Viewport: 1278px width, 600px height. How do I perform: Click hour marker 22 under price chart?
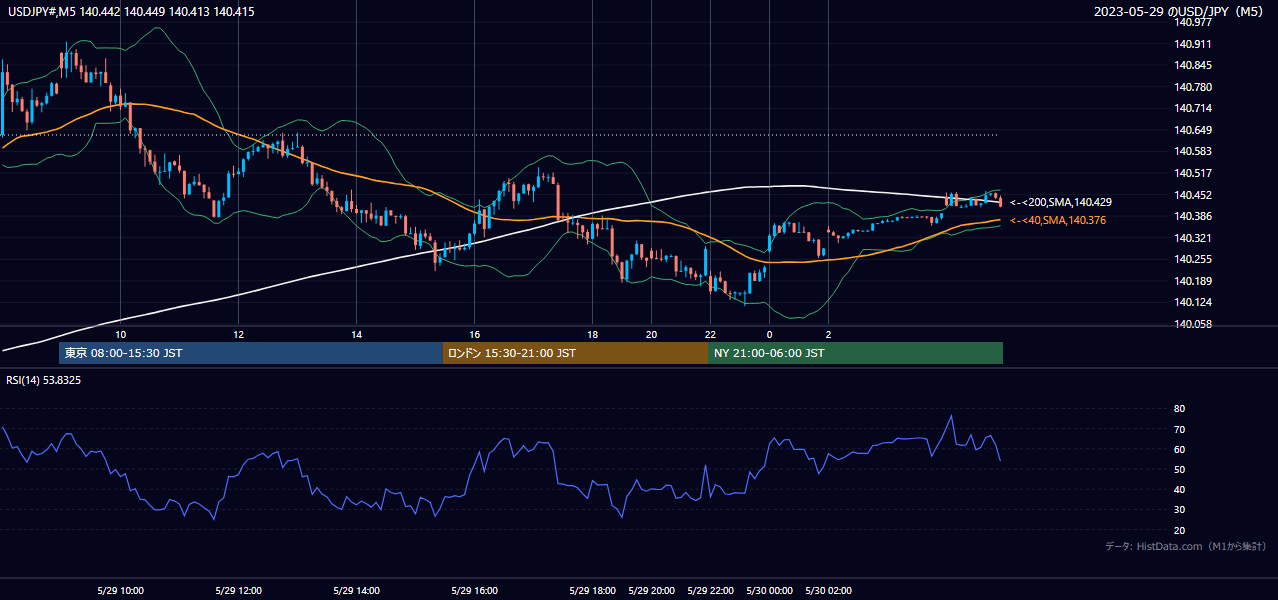(711, 335)
